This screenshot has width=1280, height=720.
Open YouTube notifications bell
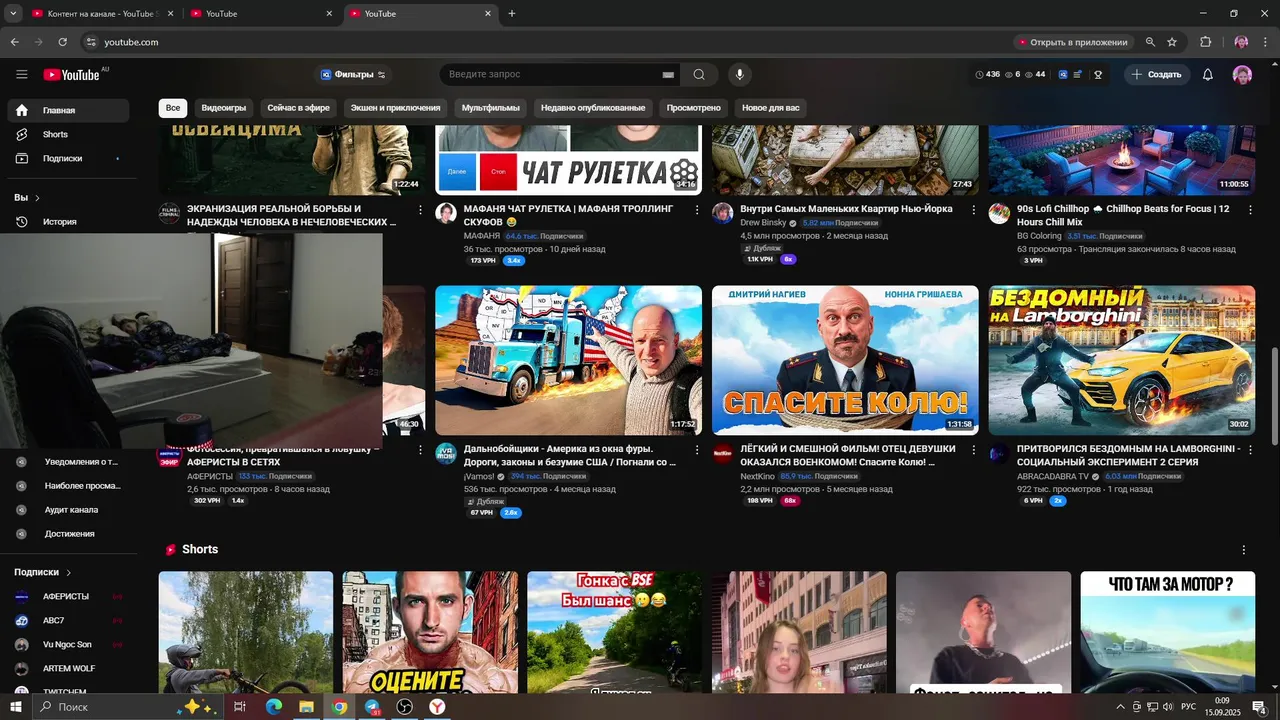pos(1207,75)
